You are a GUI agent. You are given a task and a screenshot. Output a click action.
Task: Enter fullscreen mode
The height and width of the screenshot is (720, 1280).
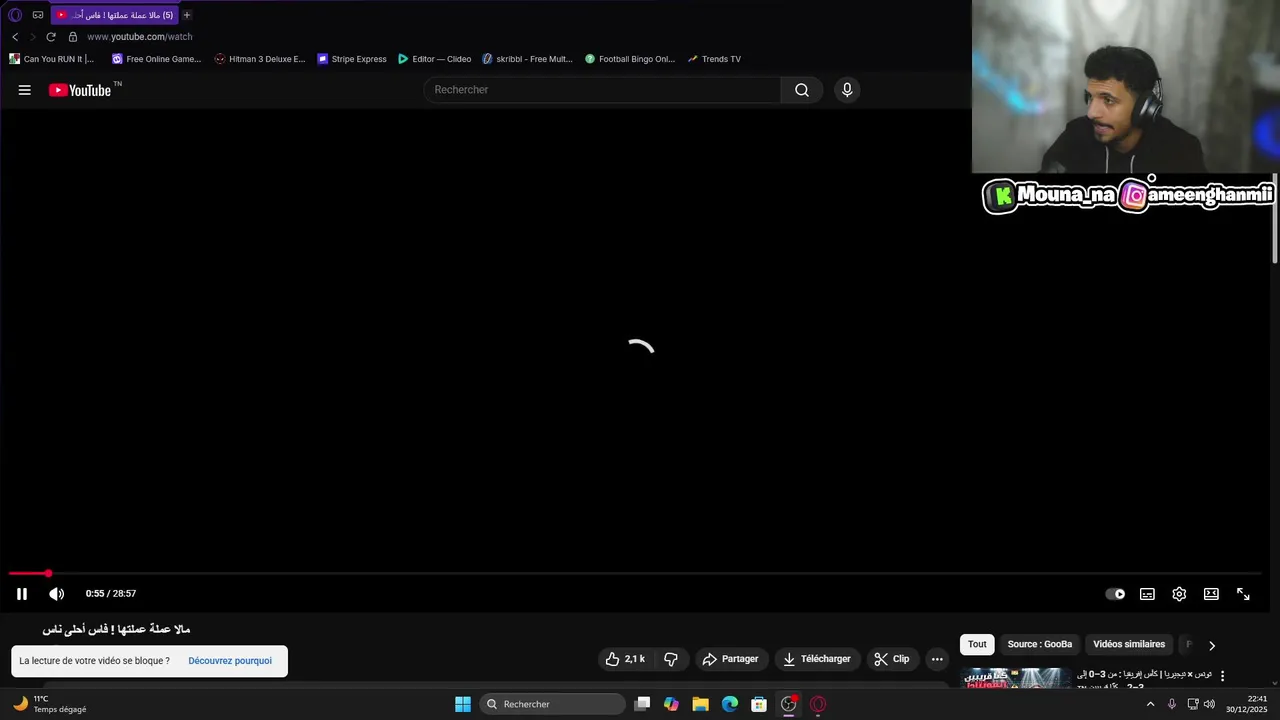pos(1243,594)
